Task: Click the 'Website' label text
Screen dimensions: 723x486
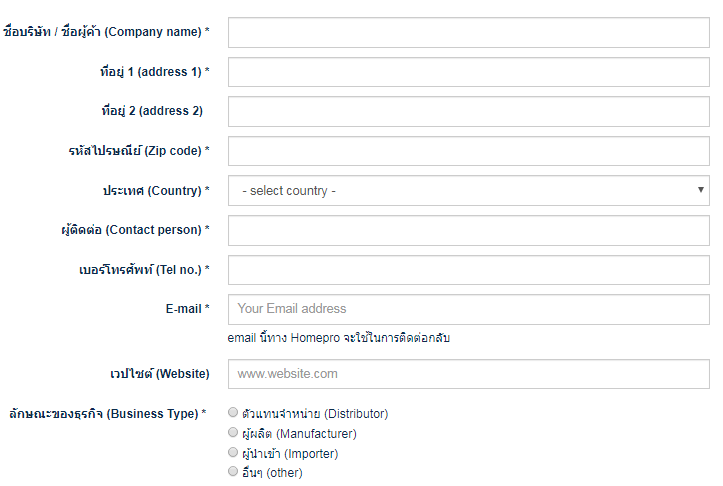Action: point(160,374)
